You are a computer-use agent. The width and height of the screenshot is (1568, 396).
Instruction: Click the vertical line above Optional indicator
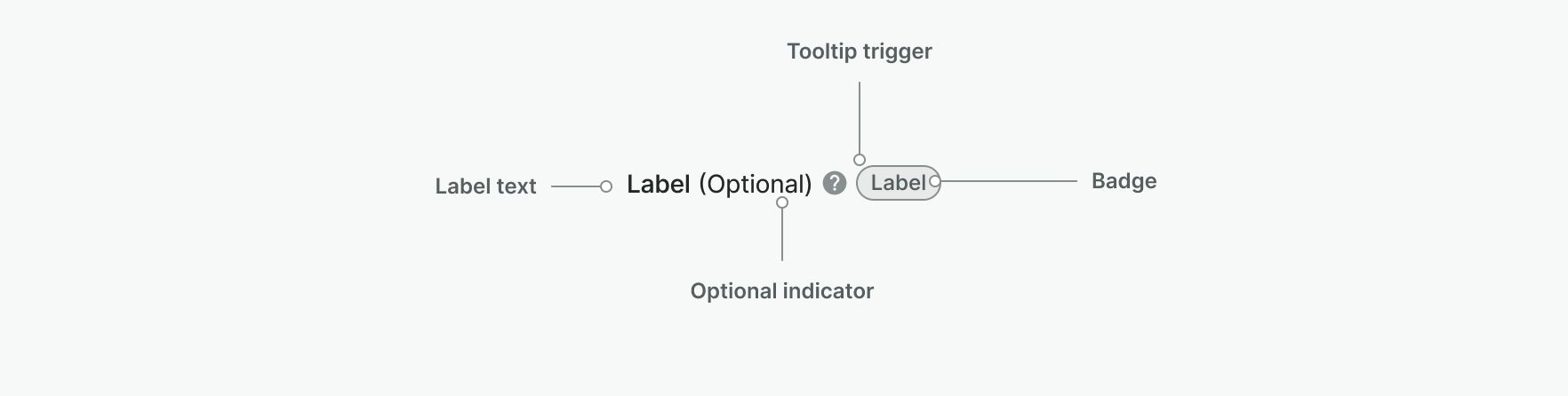(782, 234)
